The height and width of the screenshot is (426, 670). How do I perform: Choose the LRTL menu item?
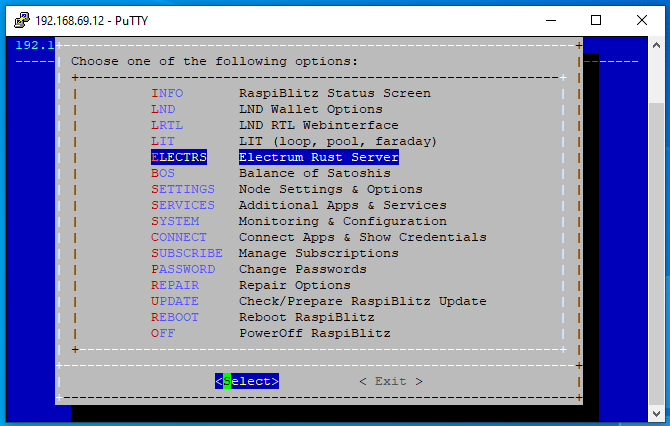(167, 125)
